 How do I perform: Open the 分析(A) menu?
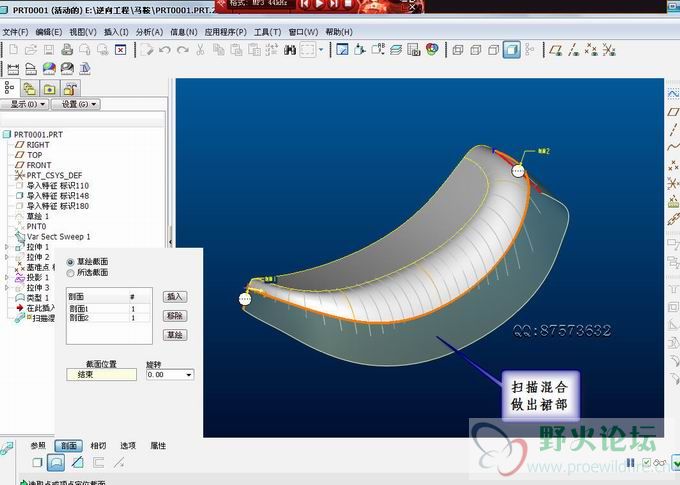(x=149, y=32)
